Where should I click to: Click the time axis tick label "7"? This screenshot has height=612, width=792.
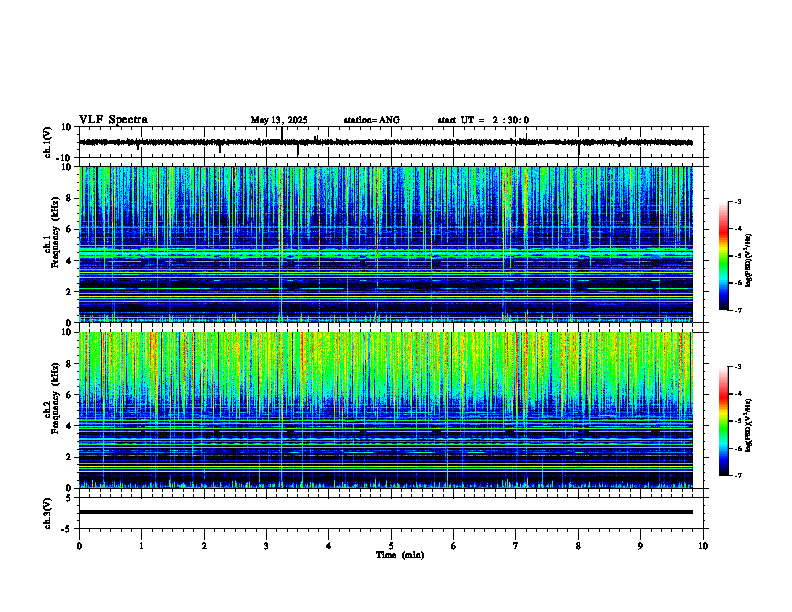pos(516,546)
